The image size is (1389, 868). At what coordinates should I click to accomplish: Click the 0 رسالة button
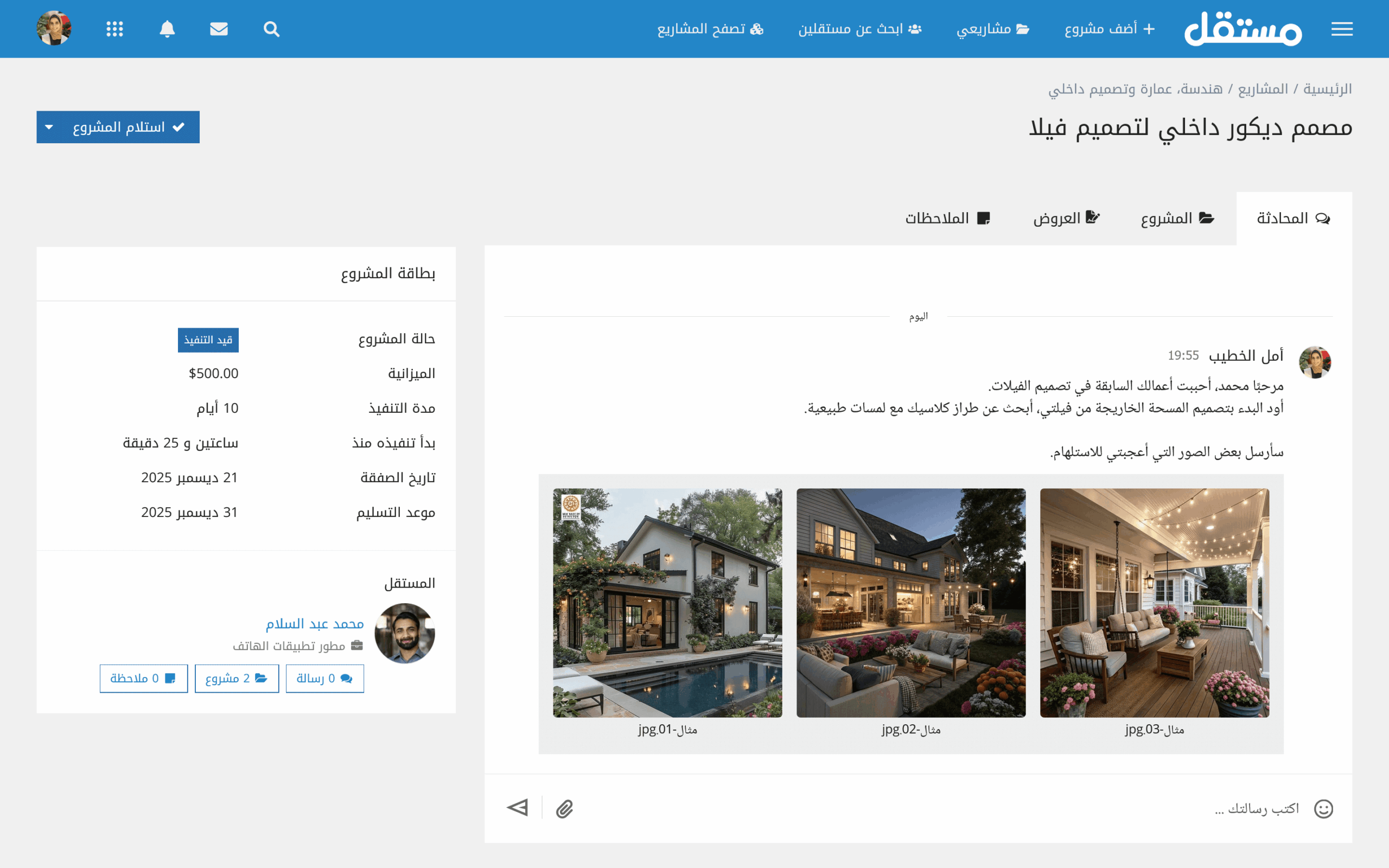tap(324, 679)
